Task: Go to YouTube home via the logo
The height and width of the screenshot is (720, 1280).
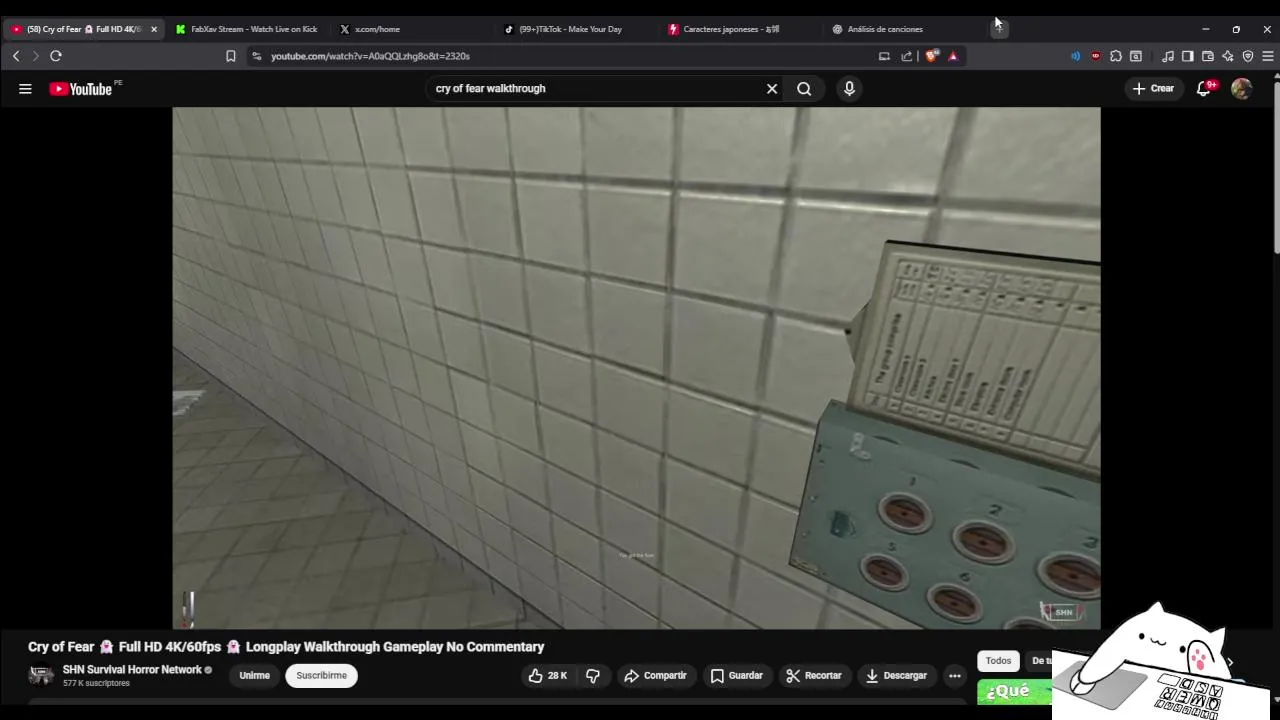Action: click(x=81, y=89)
